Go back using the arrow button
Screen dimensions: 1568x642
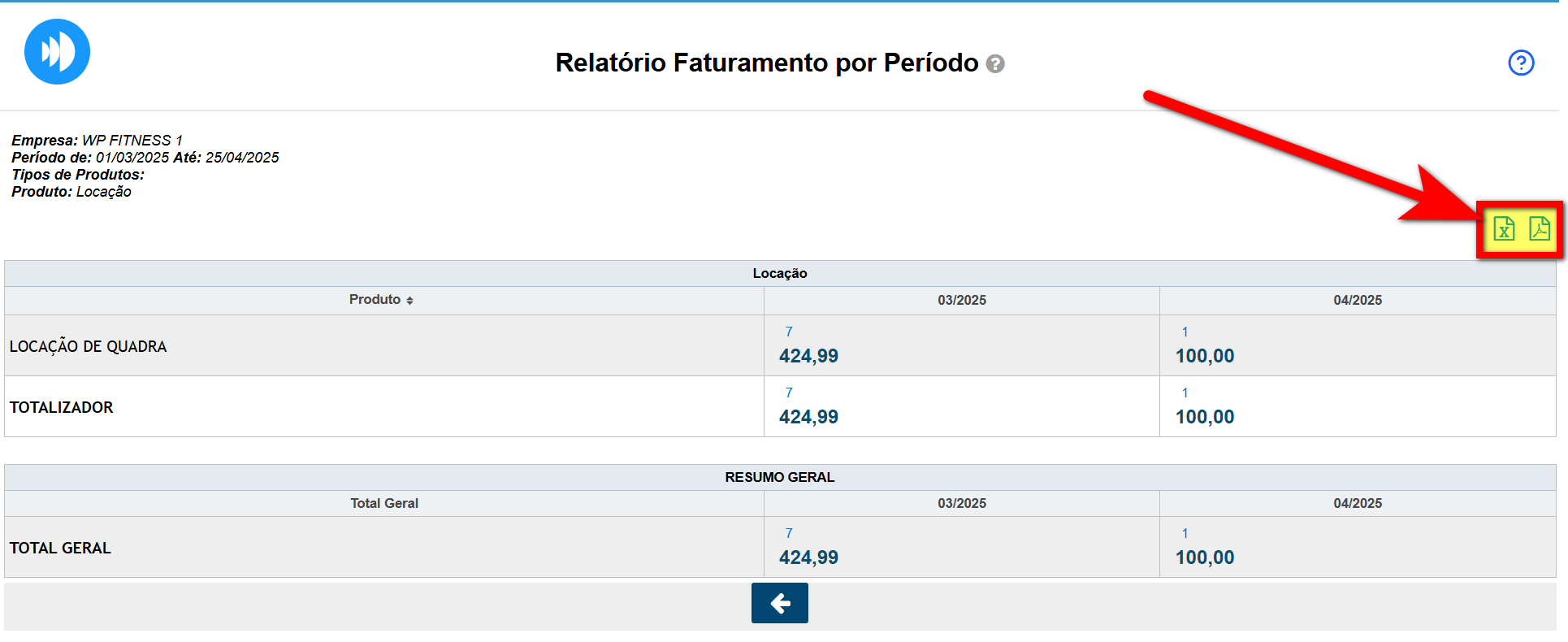pos(779,603)
